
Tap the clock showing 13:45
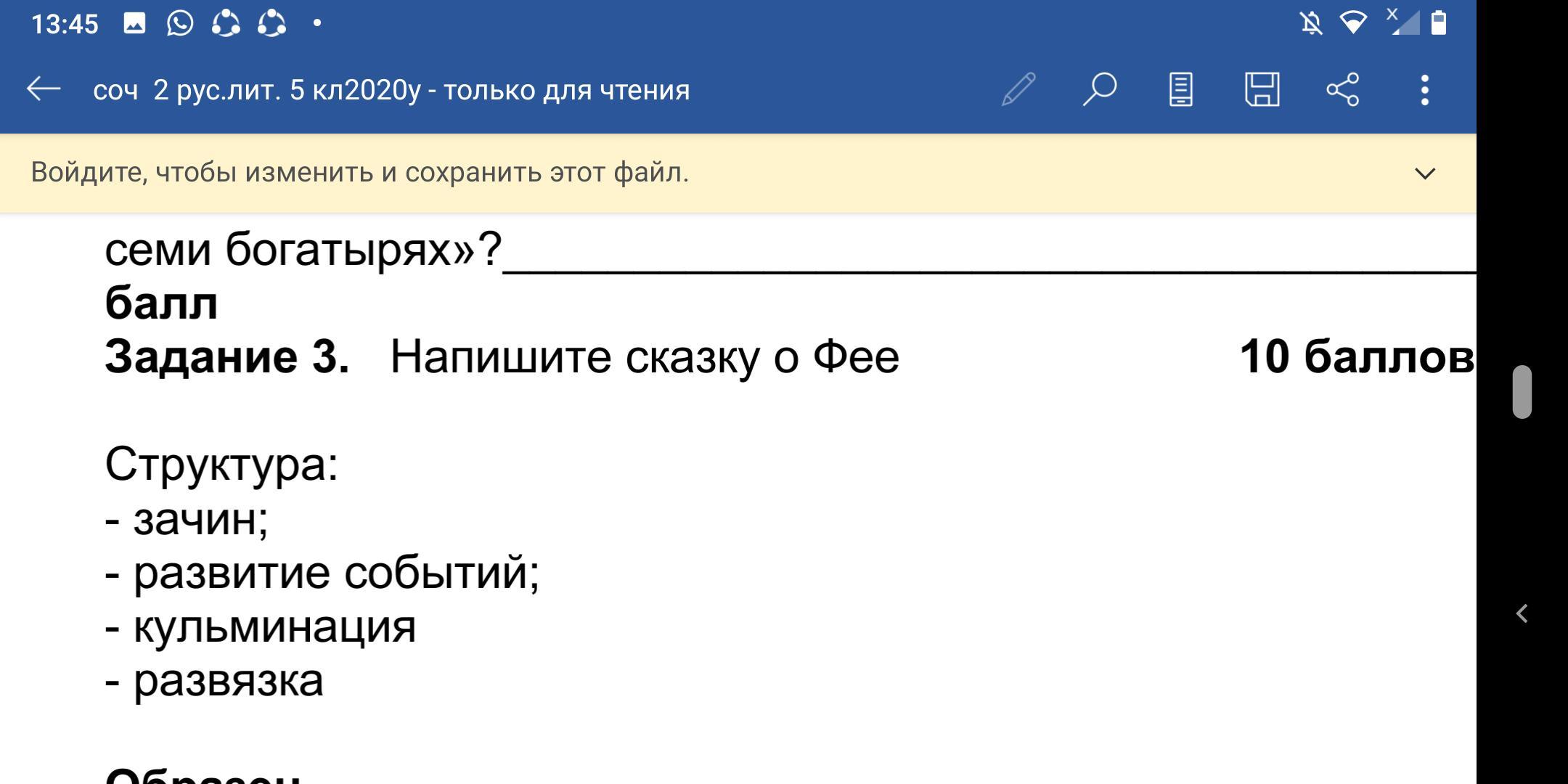click(65, 24)
